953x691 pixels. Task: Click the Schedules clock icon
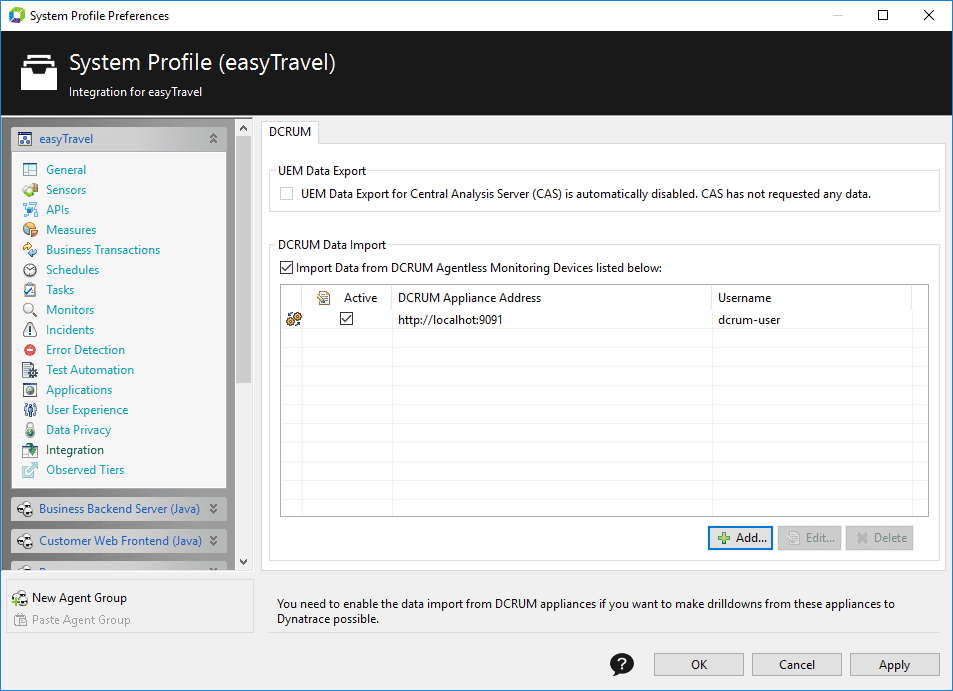click(x=30, y=270)
